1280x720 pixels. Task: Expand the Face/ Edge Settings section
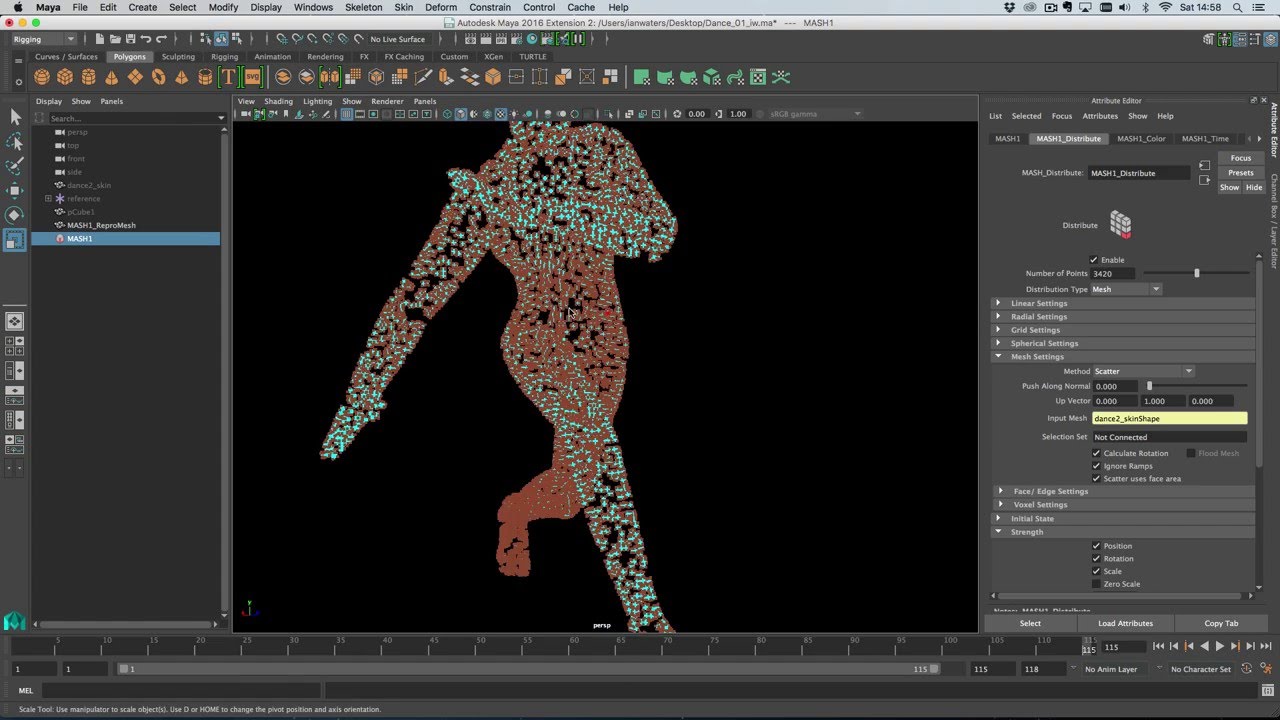(x=1124, y=491)
